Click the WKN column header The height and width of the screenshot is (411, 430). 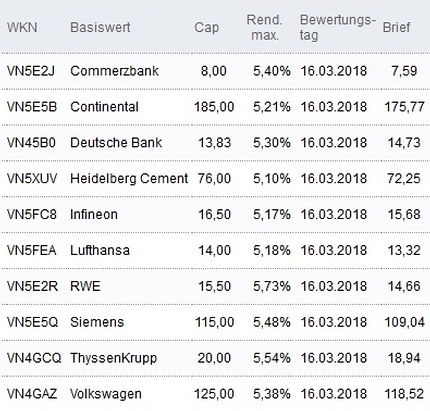click(x=22, y=27)
